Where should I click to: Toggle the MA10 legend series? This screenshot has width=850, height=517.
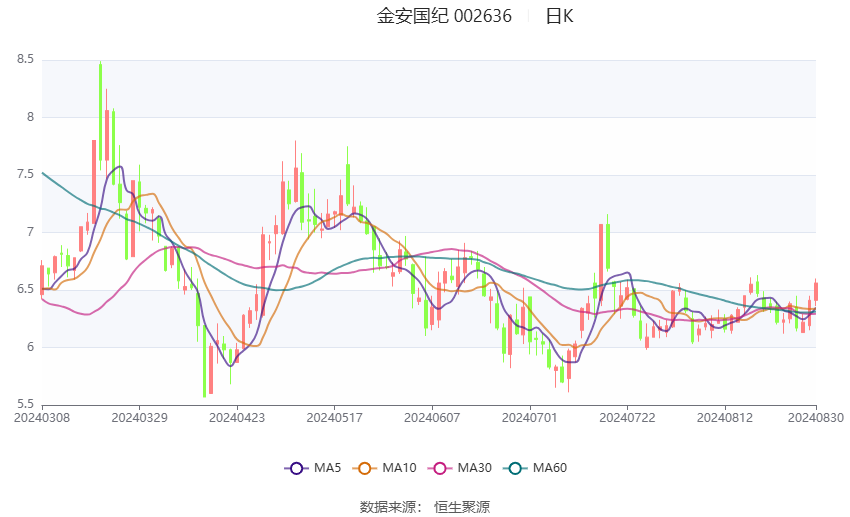[384, 468]
